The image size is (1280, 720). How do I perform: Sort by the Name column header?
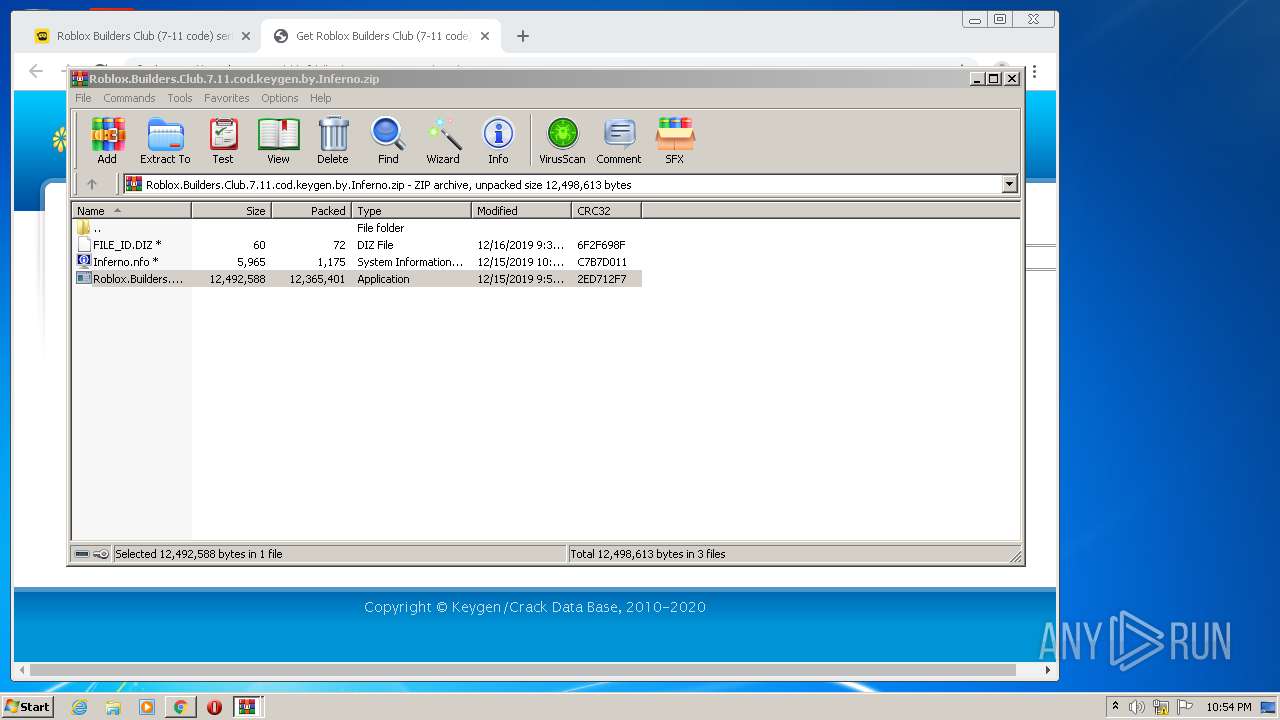tap(132, 211)
